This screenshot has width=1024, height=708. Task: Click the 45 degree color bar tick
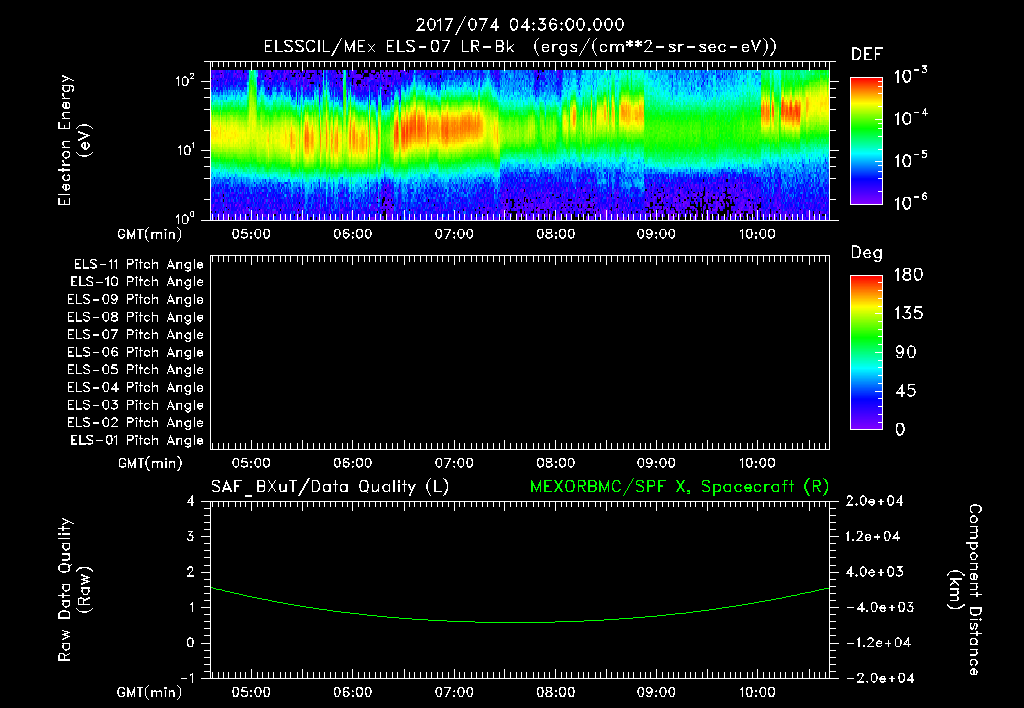tap(906, 391)
